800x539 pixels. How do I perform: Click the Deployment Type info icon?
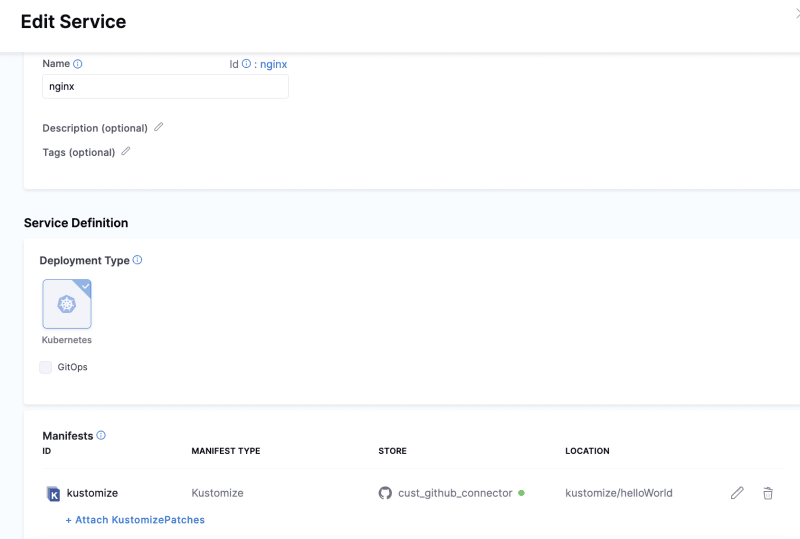click(x=137, y=260)
